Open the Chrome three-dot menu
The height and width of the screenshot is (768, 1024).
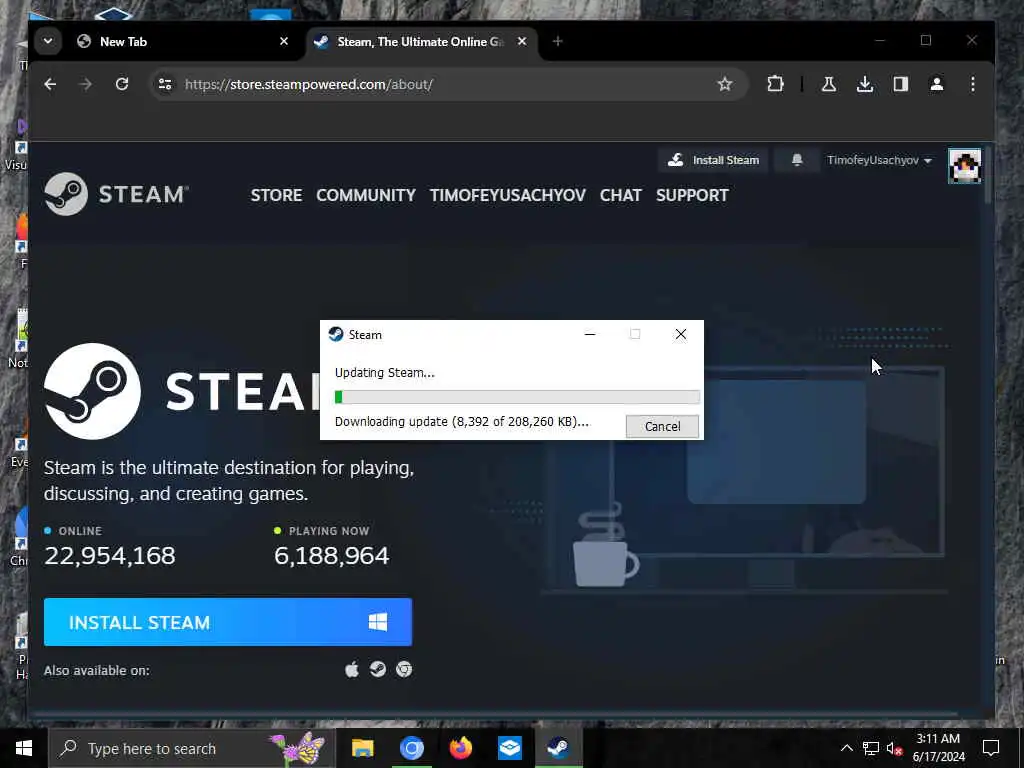point(972,84)
